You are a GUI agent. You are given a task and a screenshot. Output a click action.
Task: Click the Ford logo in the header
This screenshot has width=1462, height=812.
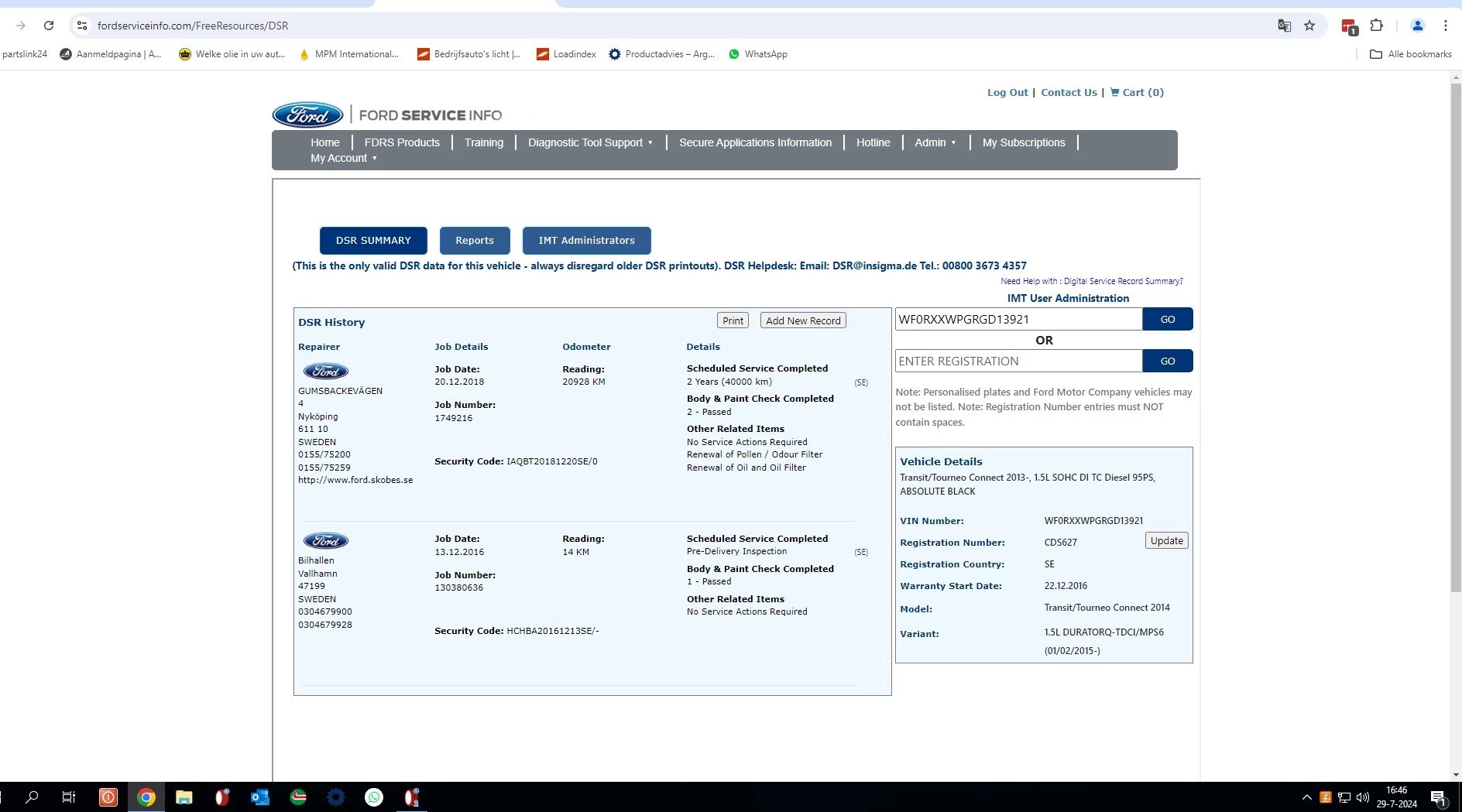[307, 115]
